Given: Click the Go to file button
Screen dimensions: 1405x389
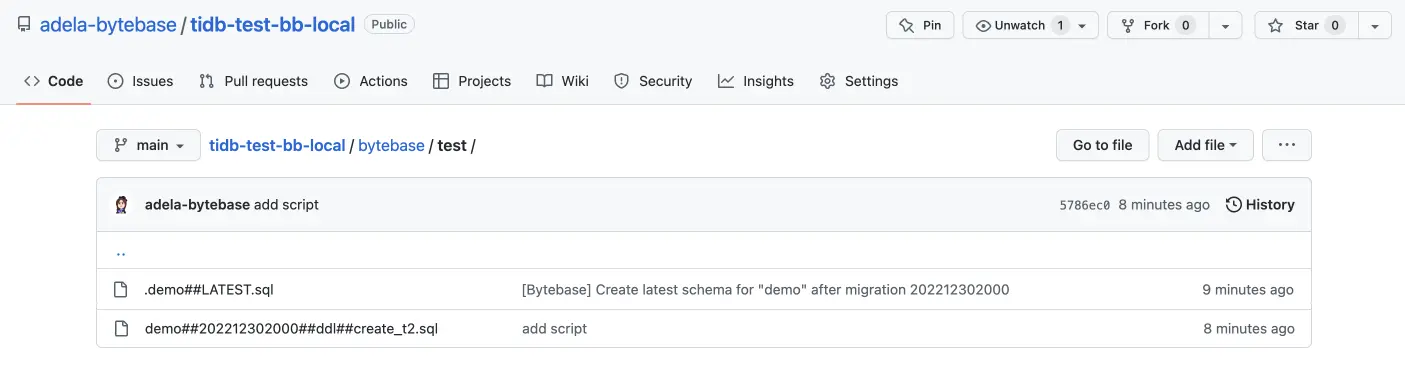Looking at the screenshot, I should tap(1102, 145).
